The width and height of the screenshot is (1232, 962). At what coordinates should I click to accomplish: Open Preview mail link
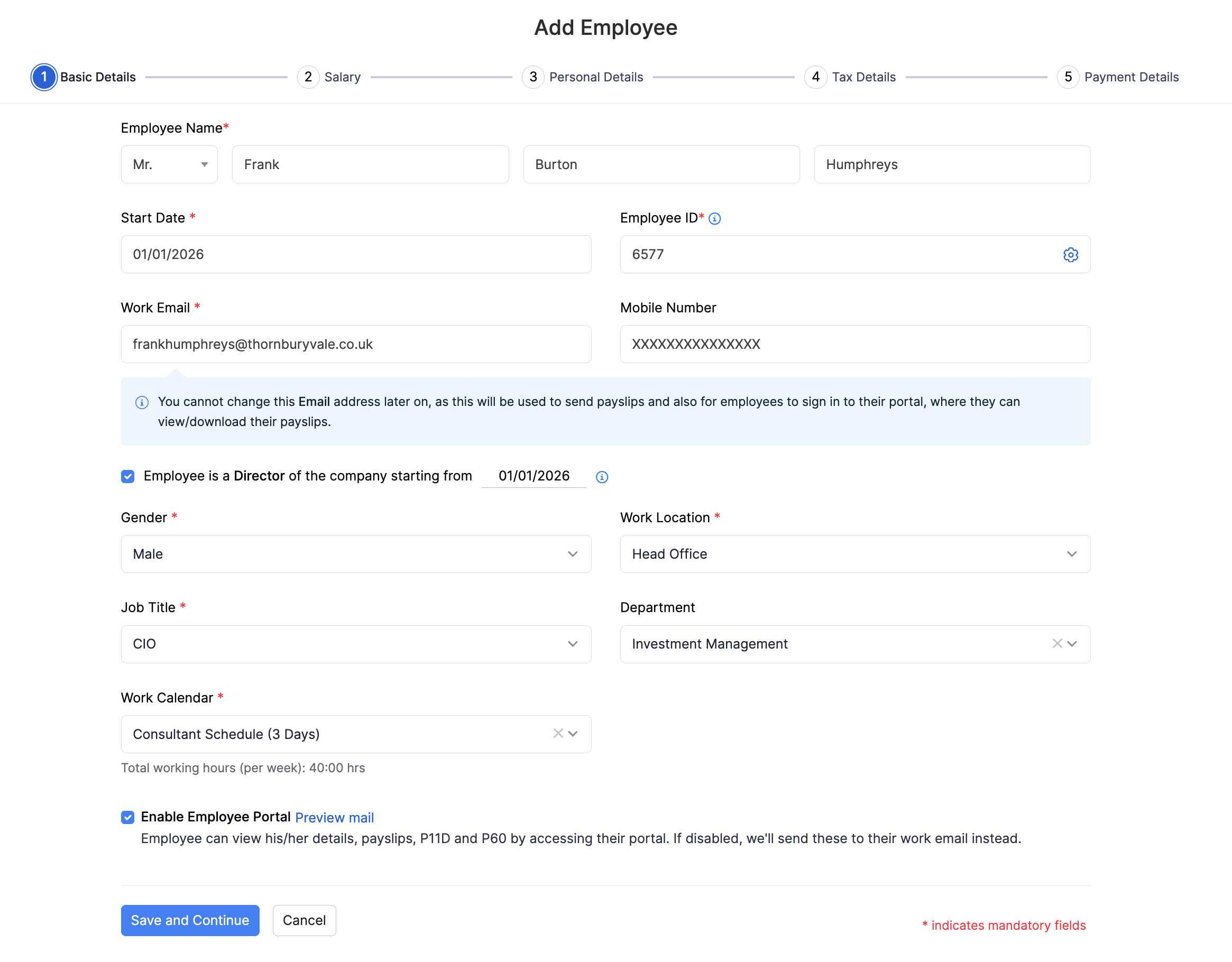tap(335, 818)
